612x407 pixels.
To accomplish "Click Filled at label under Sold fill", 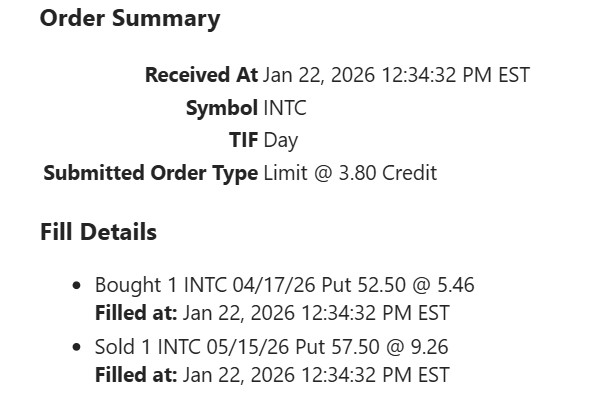I will coord(136,375).
